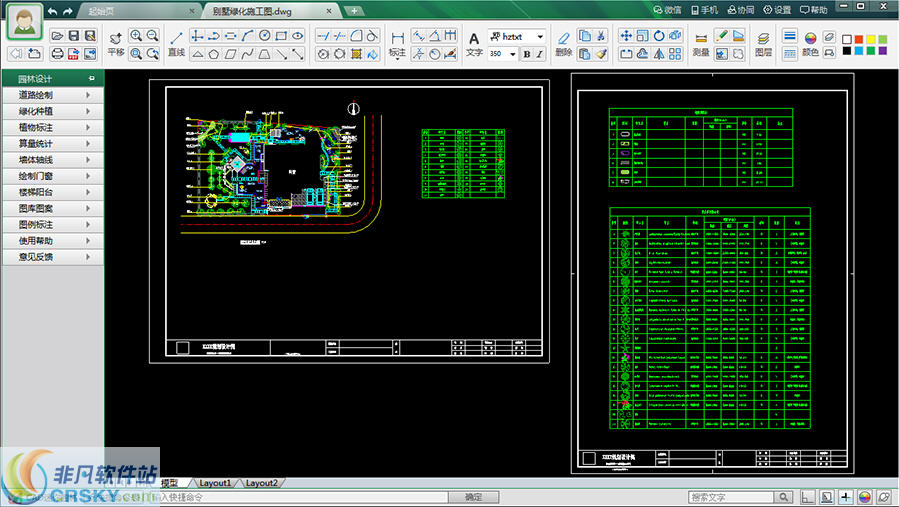Viewport: 899px width, 507px height.
Task: Open 设置 settings
Action: coord(777,10)
